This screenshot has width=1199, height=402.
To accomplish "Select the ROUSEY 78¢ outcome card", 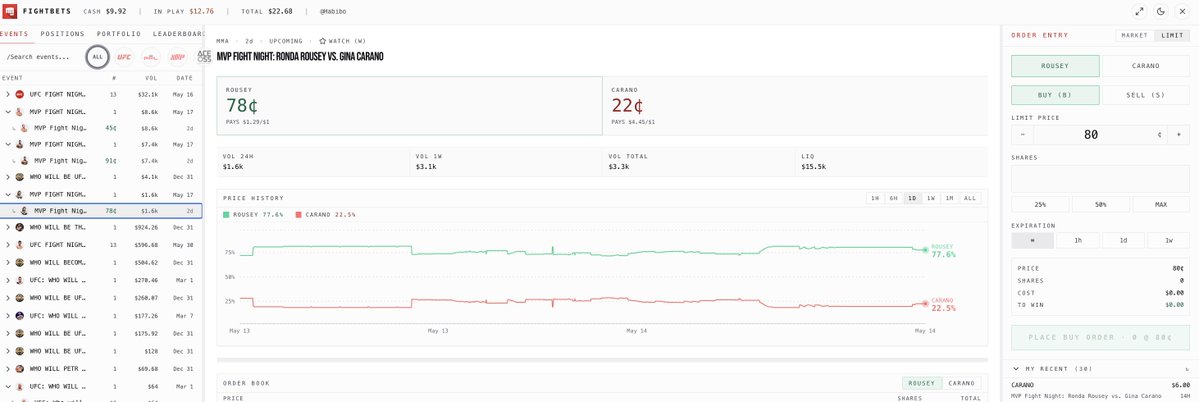I will click(x=409, y=105).
